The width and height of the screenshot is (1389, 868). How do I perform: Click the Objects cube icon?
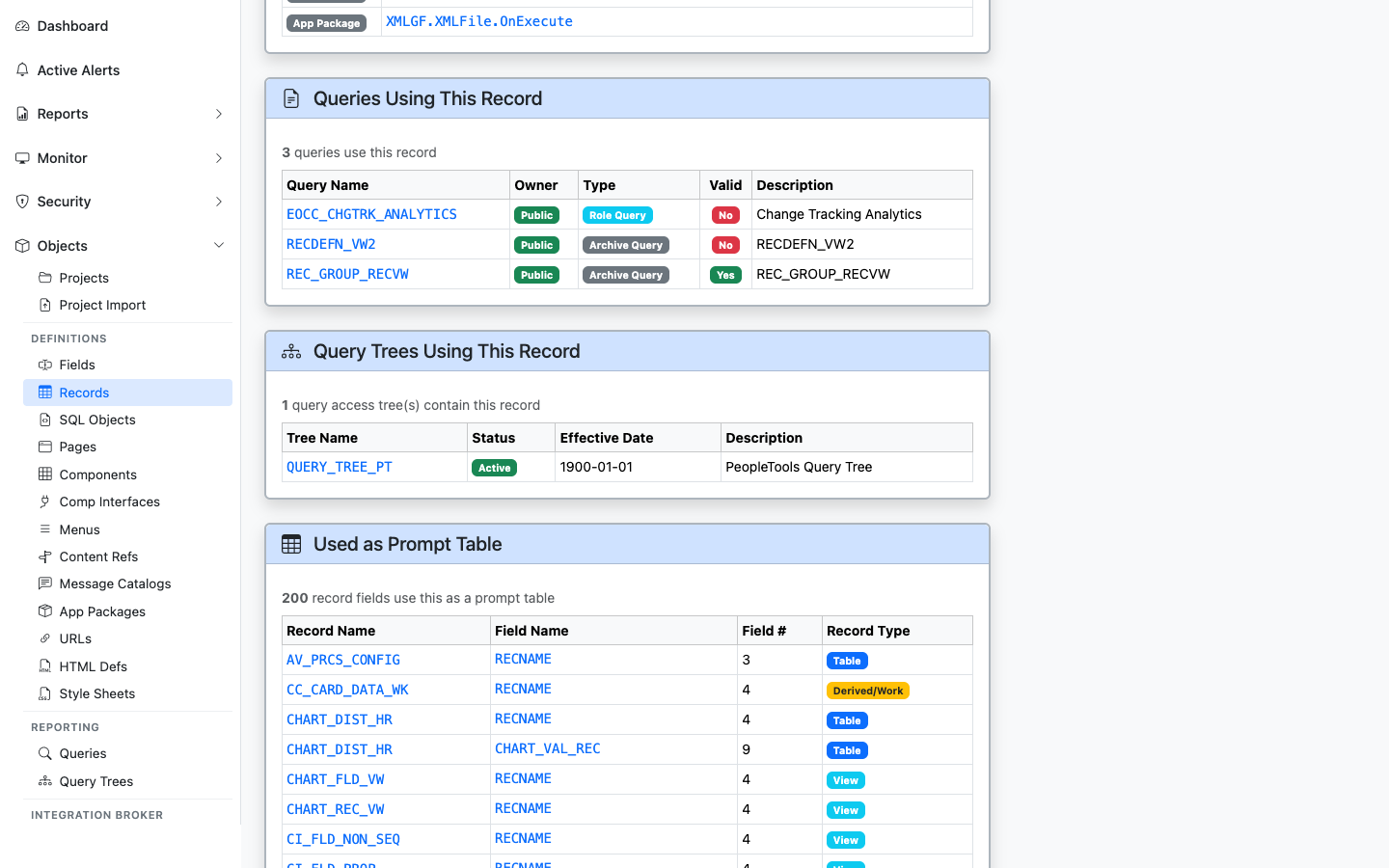[x=22, y=246]
